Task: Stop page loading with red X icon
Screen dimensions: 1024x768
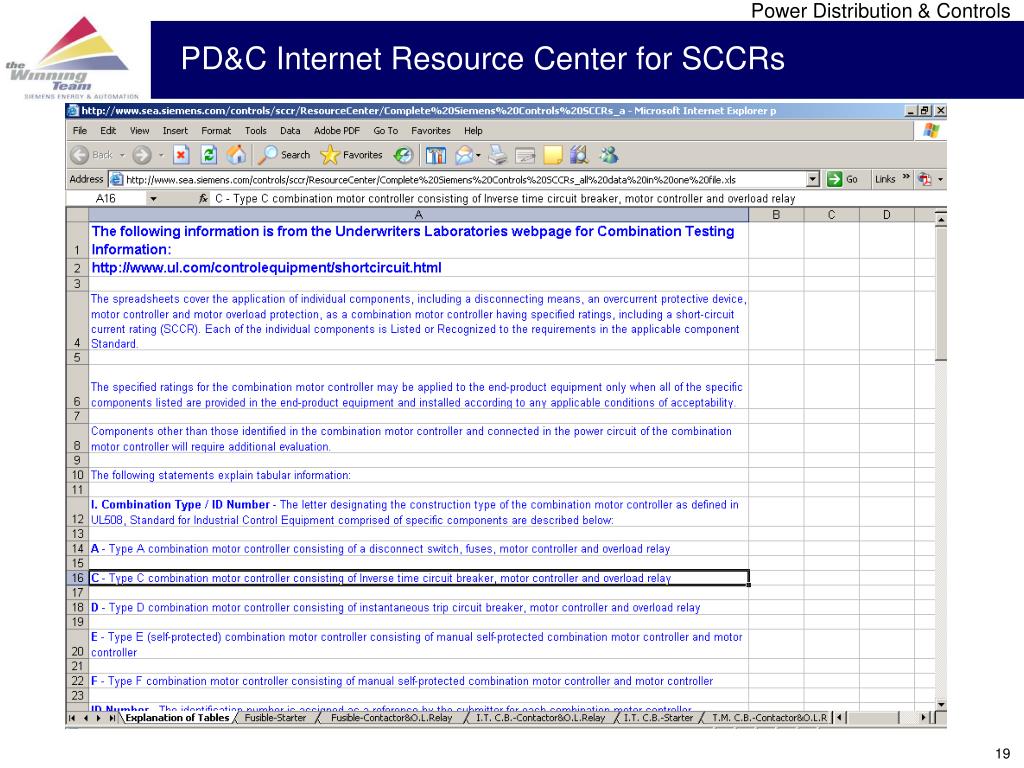Action: click(x=182, y=155)
